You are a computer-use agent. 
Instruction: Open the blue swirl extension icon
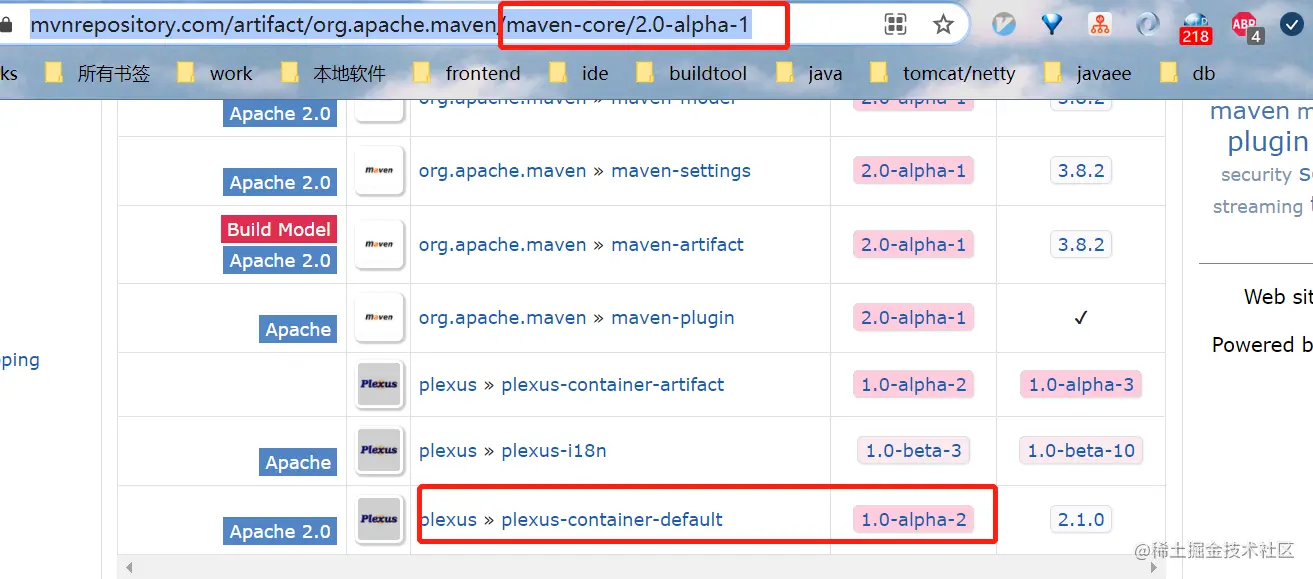click(x=1149, y=25)
